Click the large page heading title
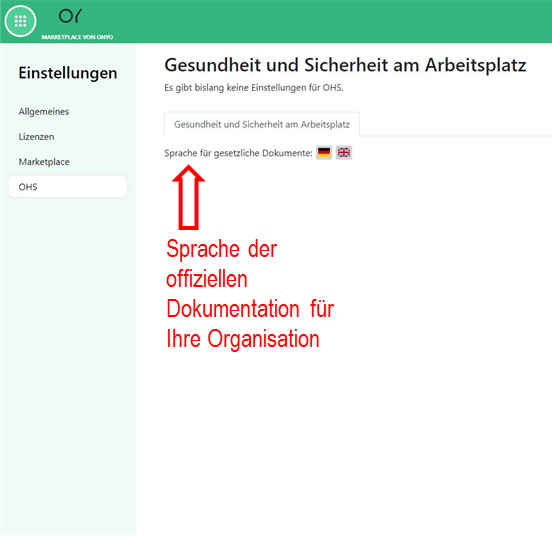This screenshot has width=552, height=540. pos(345,65)
